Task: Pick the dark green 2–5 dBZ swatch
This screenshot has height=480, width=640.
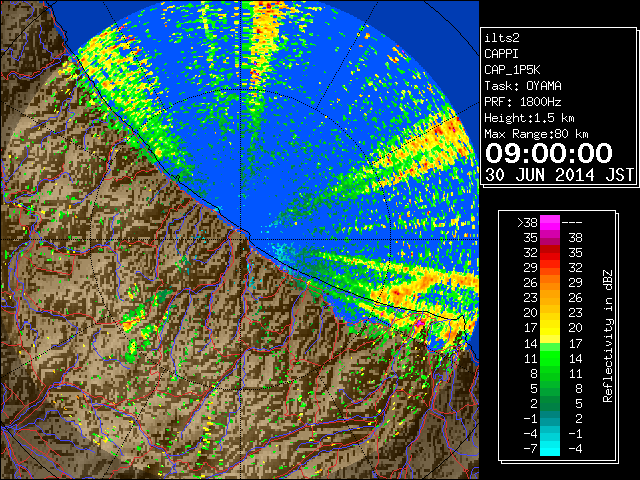Action: pyautogui.click(x=550, y=403)
